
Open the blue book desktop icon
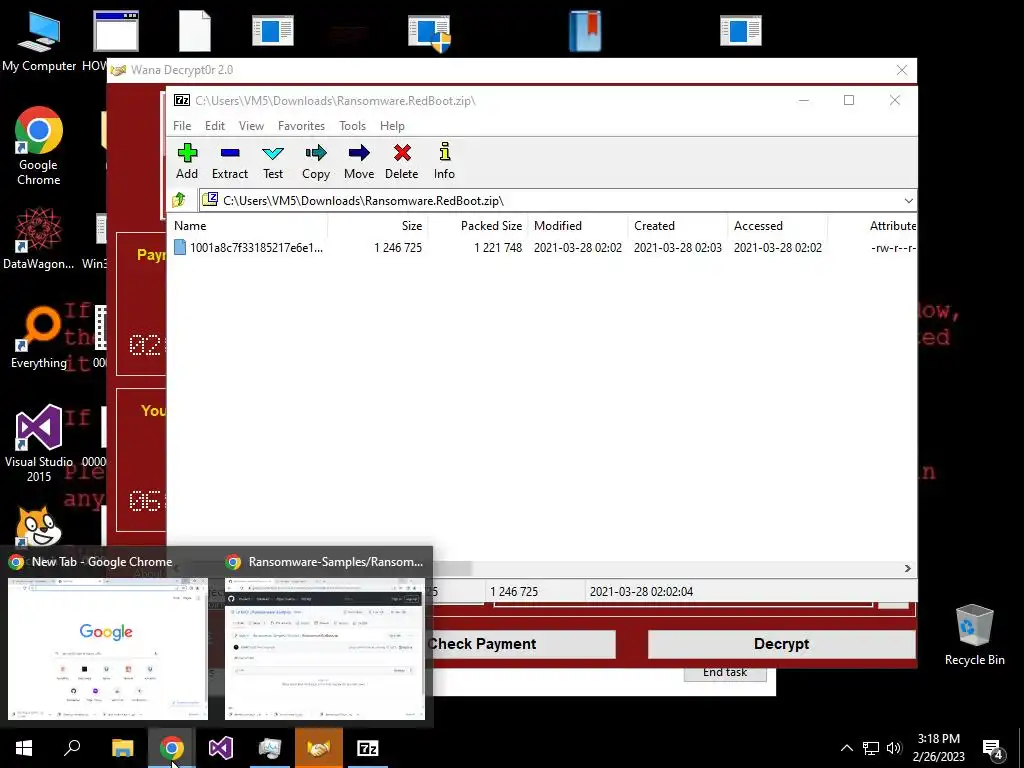tap(584, 31)
